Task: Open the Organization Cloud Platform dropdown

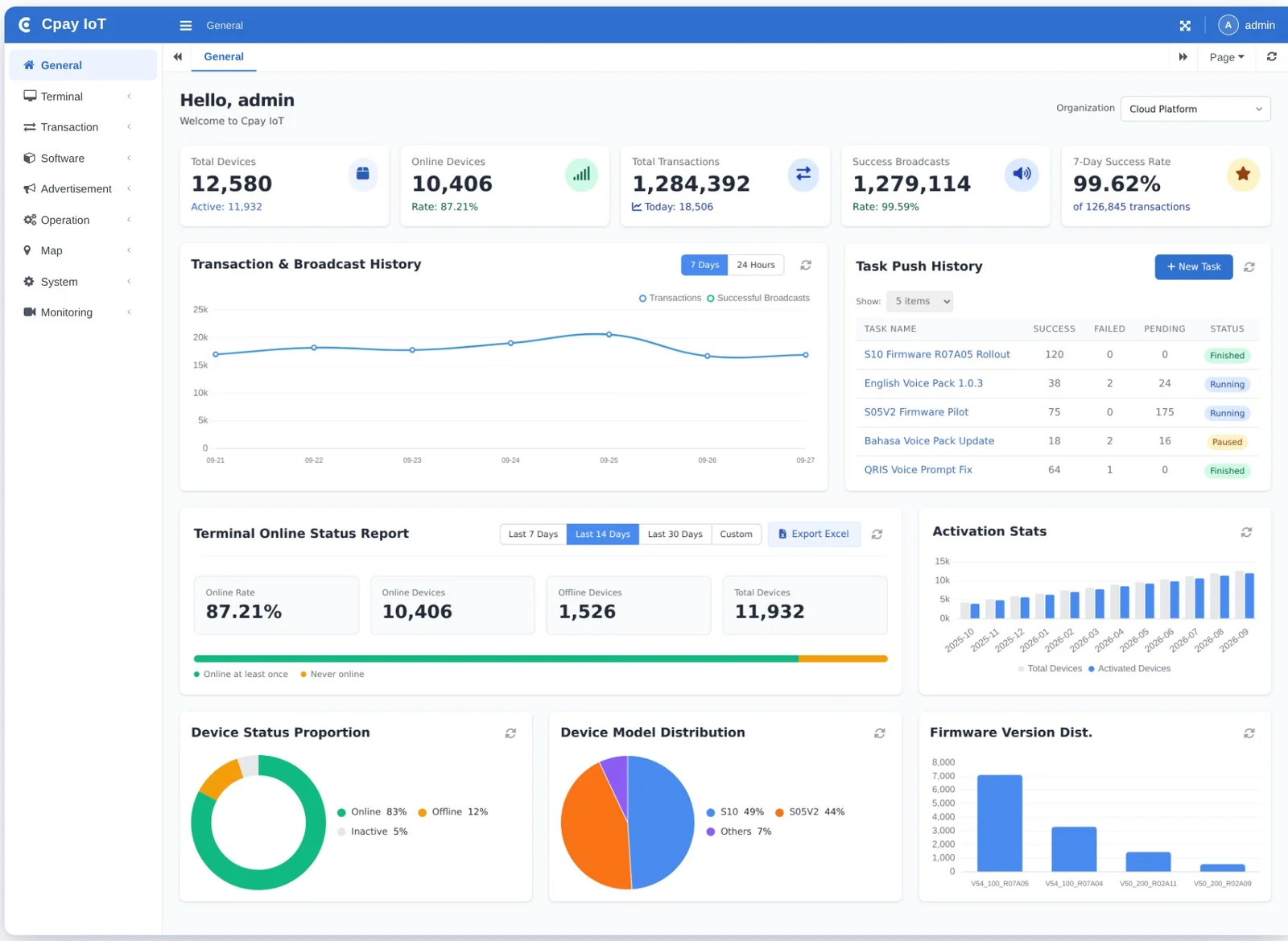Action: tap(1195, 109)
